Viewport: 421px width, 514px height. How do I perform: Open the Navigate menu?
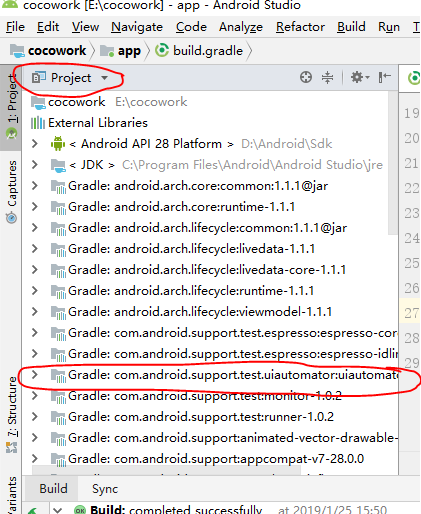pos(137,27)
